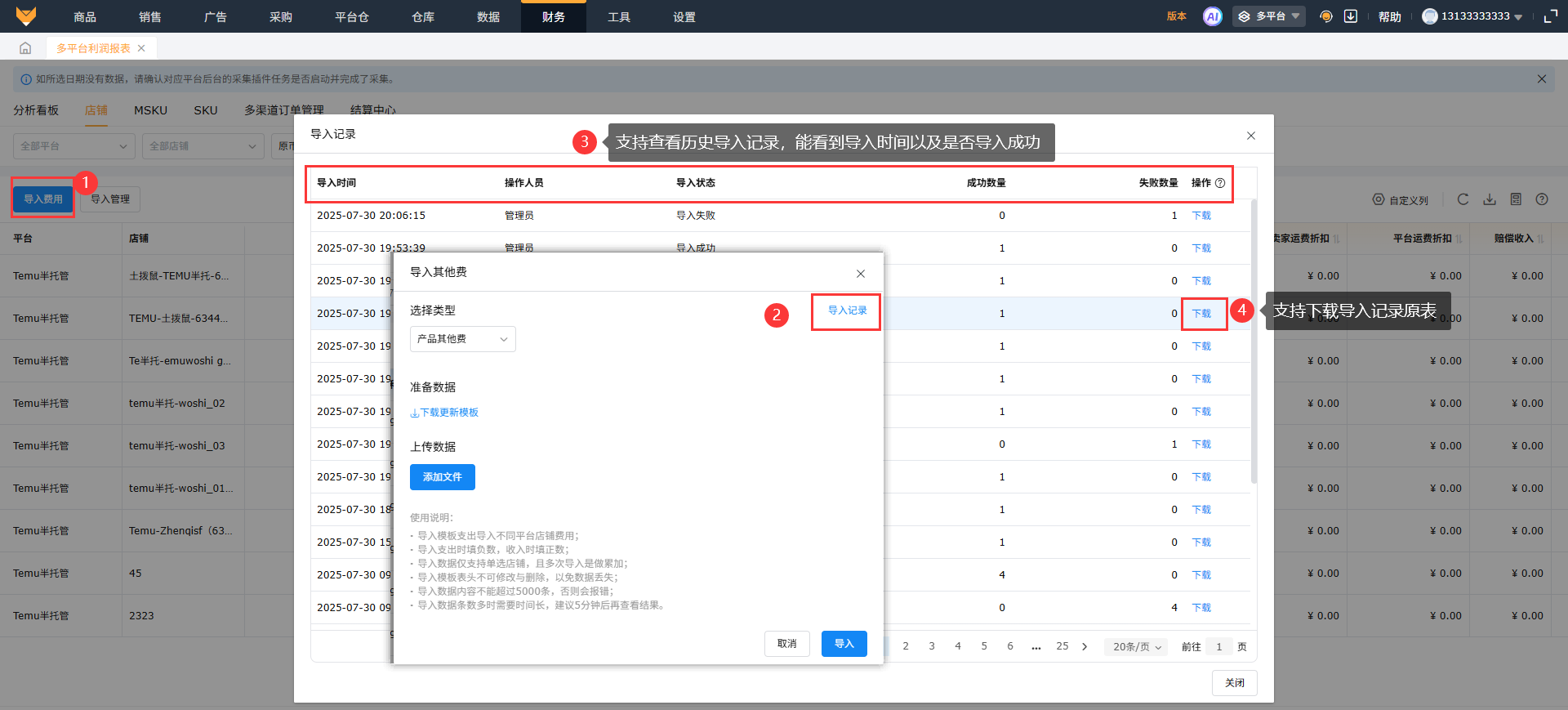The width and height of the screenshot is (1568, 710).
Task: Sort by 赔偿收入 column
Action: click(x=1541, y=239)
